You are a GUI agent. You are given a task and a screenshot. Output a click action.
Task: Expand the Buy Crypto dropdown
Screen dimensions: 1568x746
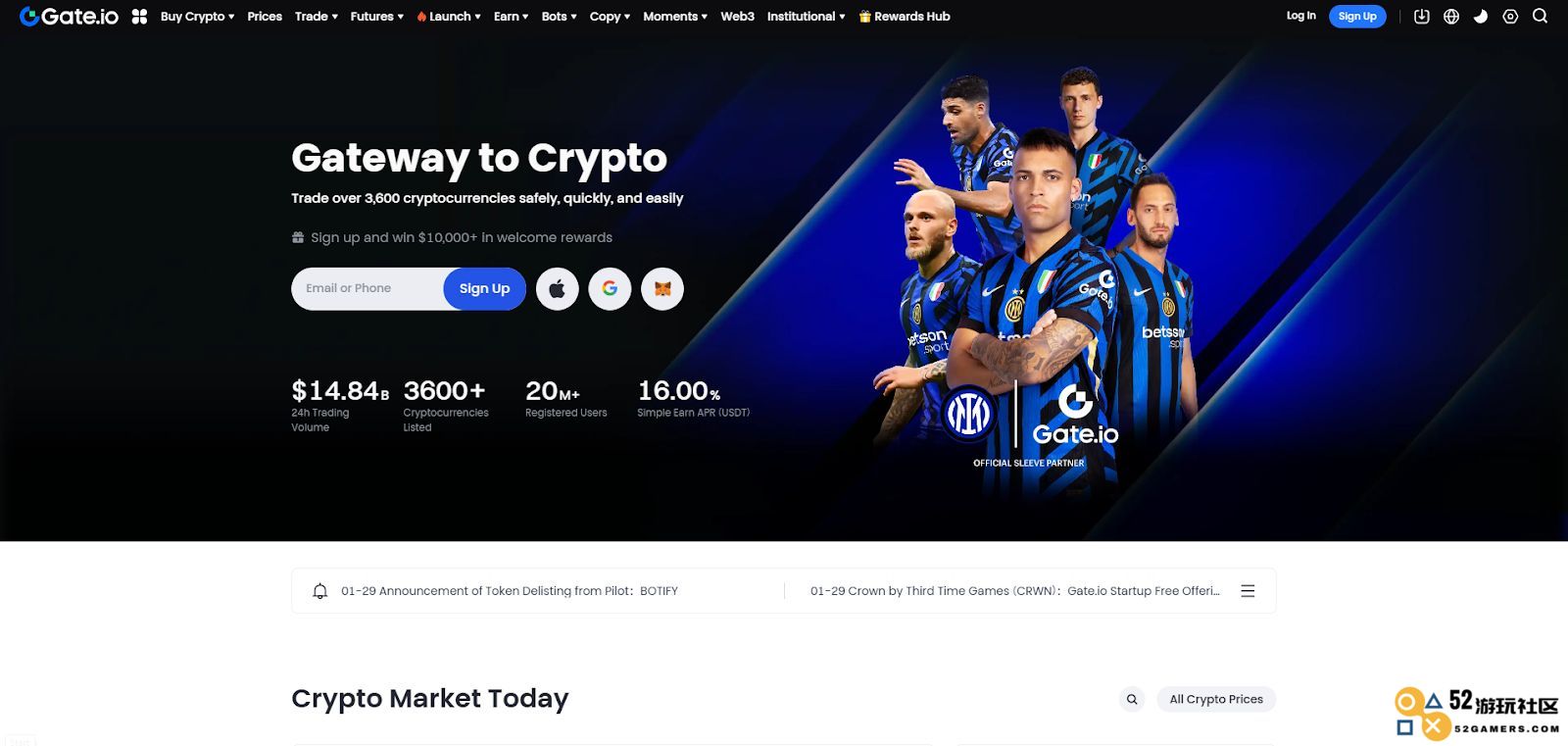point(197,17)
